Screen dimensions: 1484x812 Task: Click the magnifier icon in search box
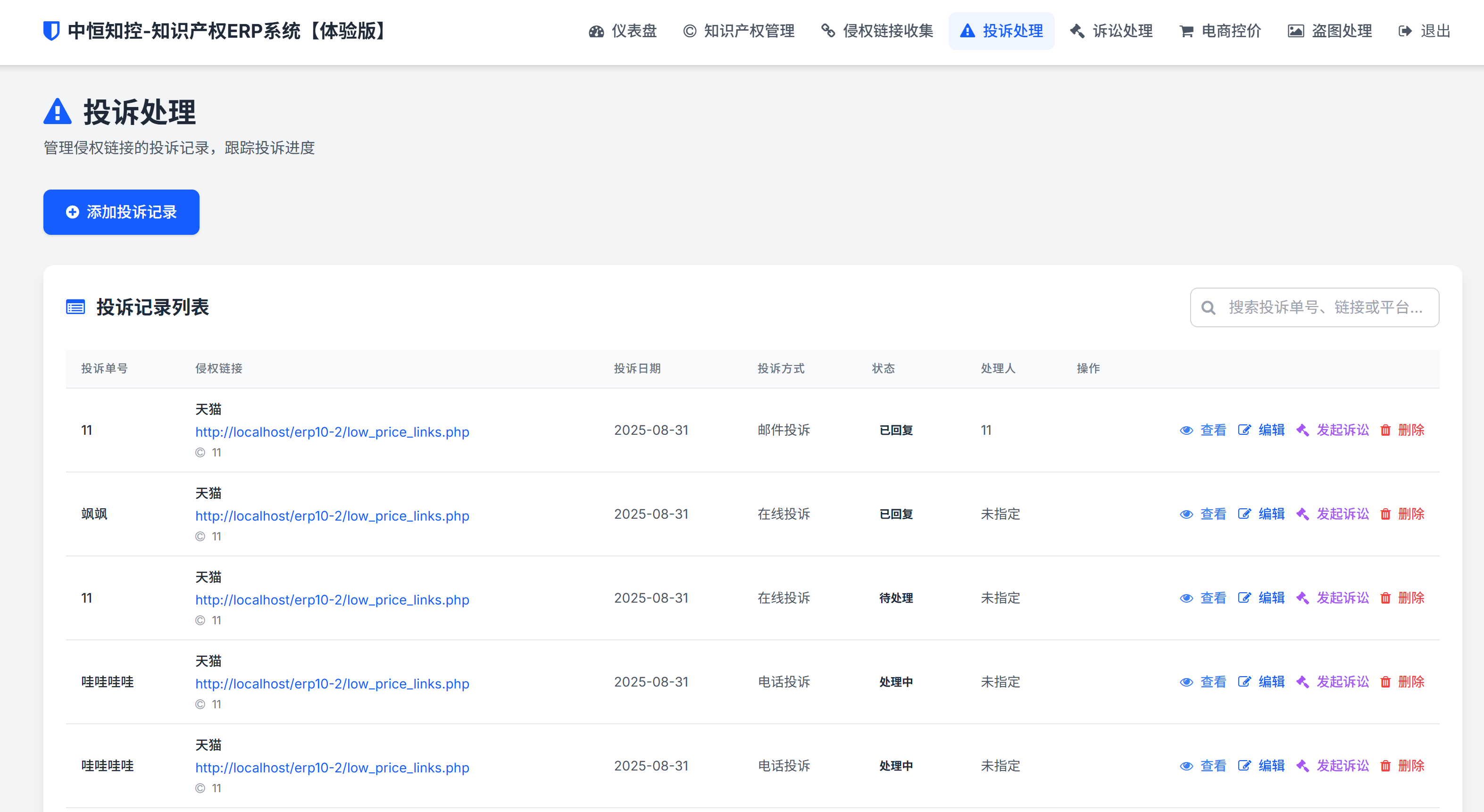point(1208,308)
